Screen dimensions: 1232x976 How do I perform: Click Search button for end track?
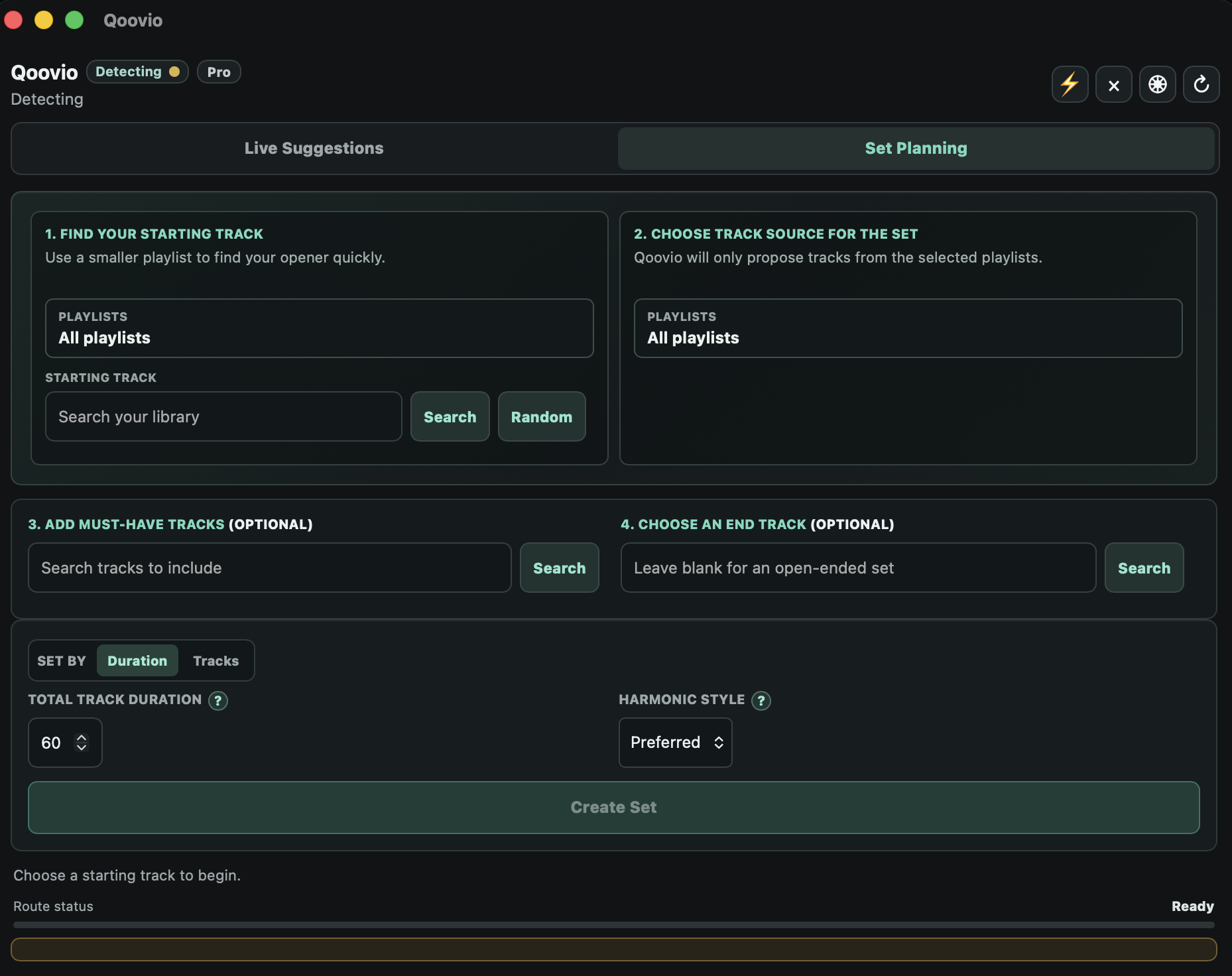1144,568
